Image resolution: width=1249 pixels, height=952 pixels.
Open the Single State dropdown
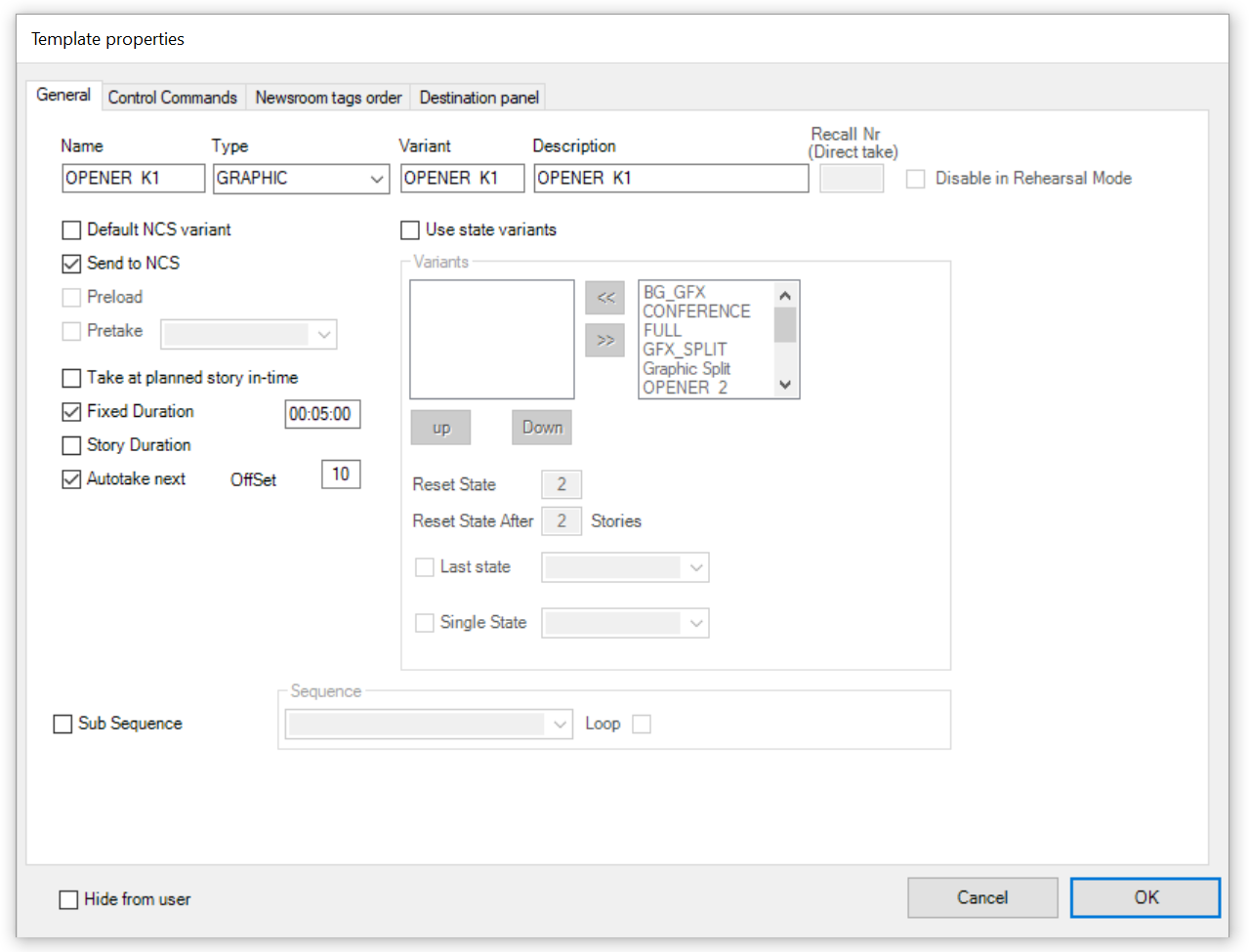(695, 623)
